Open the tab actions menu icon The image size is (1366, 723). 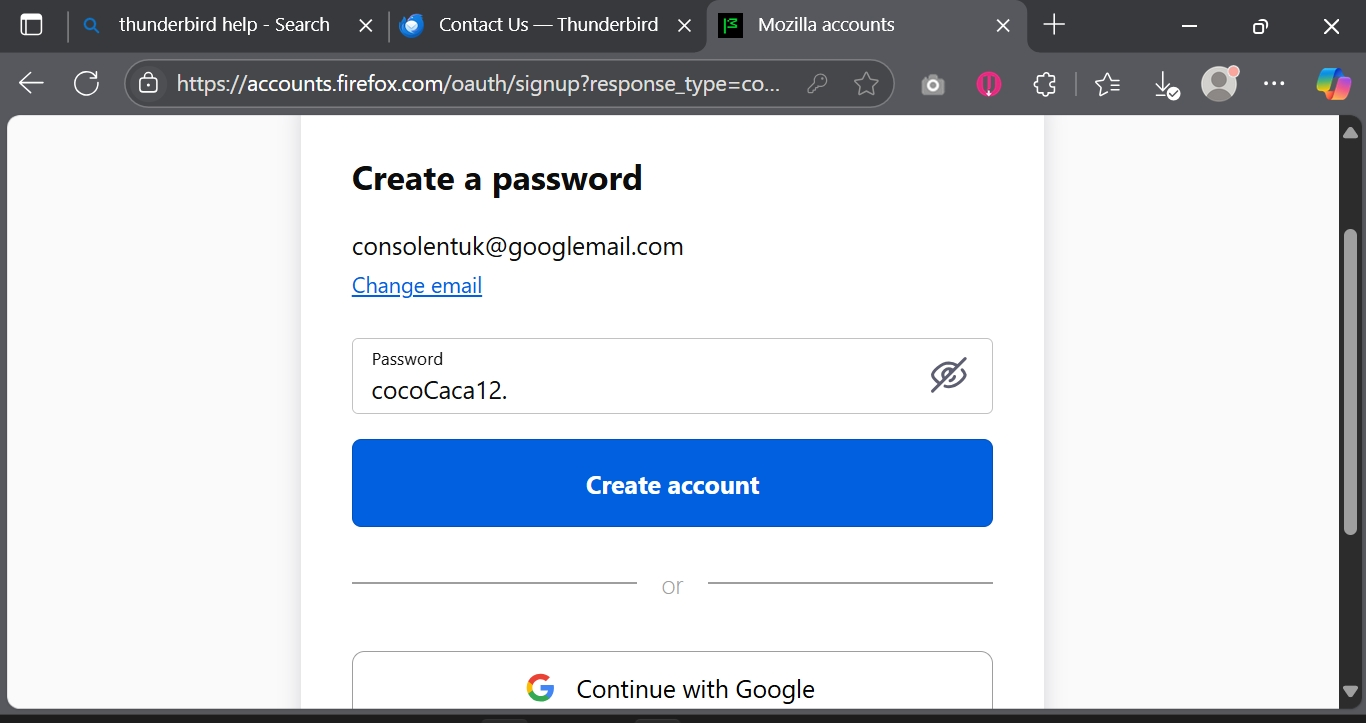click(x=31, y=25)
